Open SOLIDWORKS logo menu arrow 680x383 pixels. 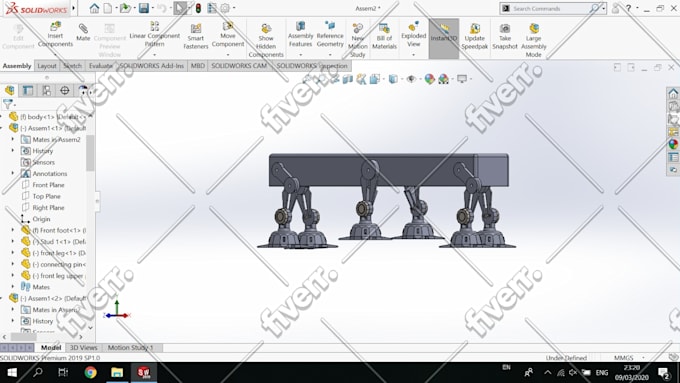tap(74, 8)
